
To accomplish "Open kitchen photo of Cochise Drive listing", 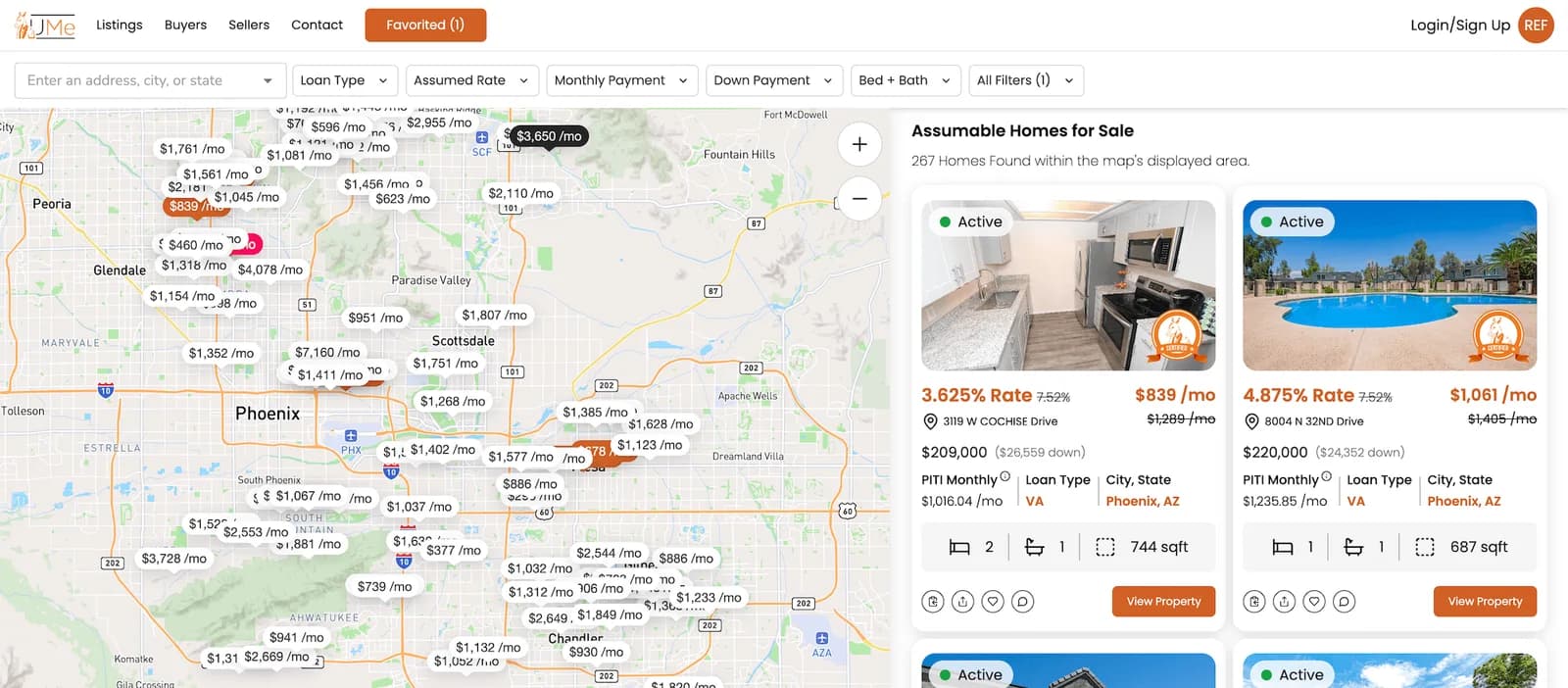I will click(1068, 285).
